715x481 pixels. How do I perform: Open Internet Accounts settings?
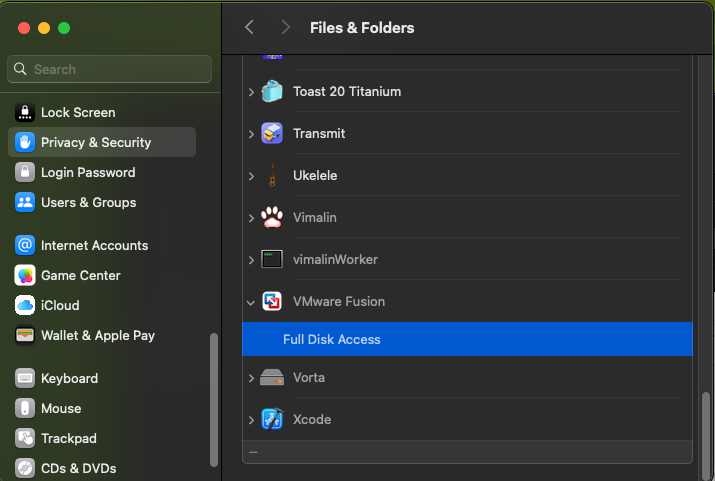pos(102,245)
